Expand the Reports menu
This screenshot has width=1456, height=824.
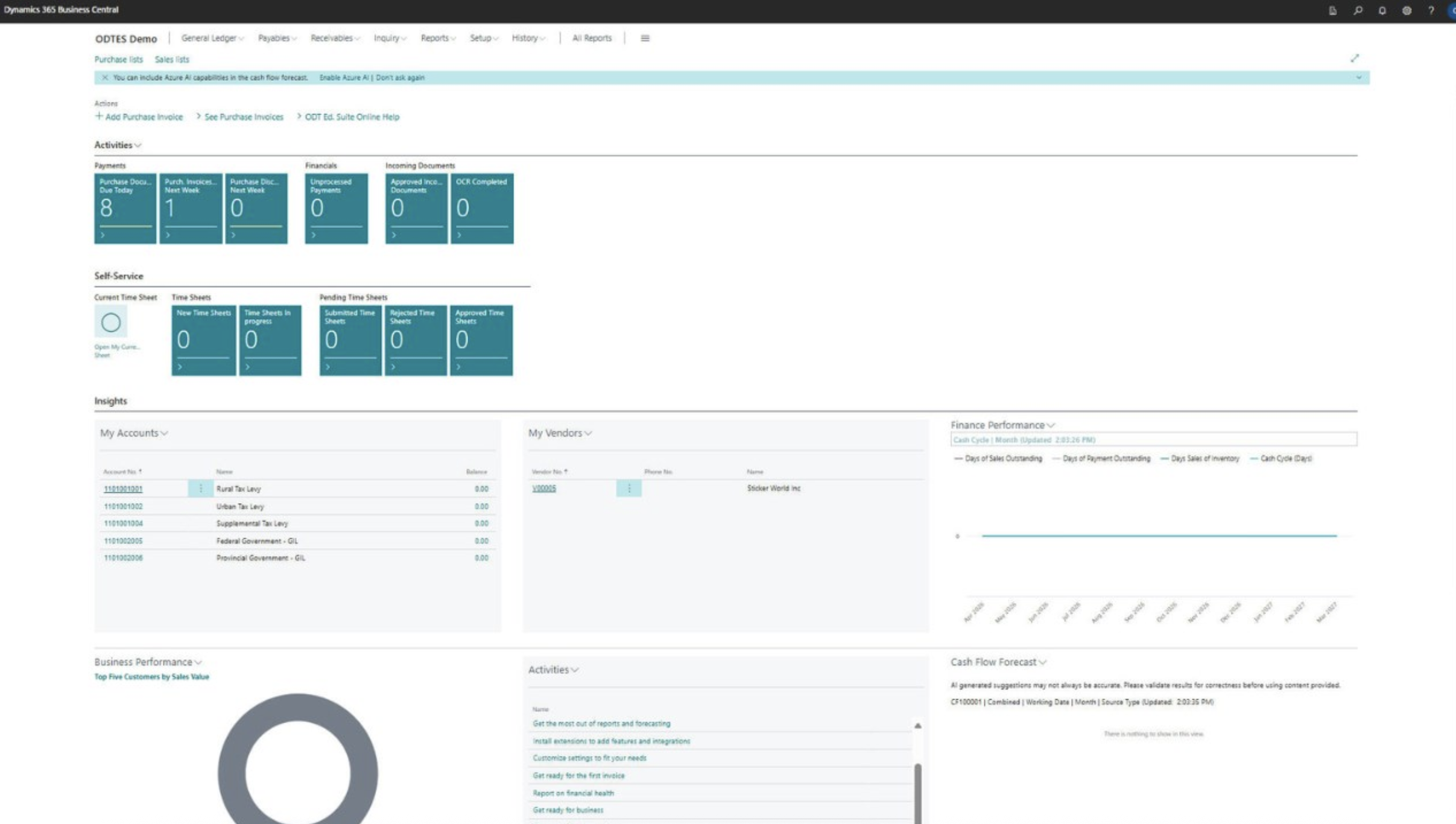[438, 38]
